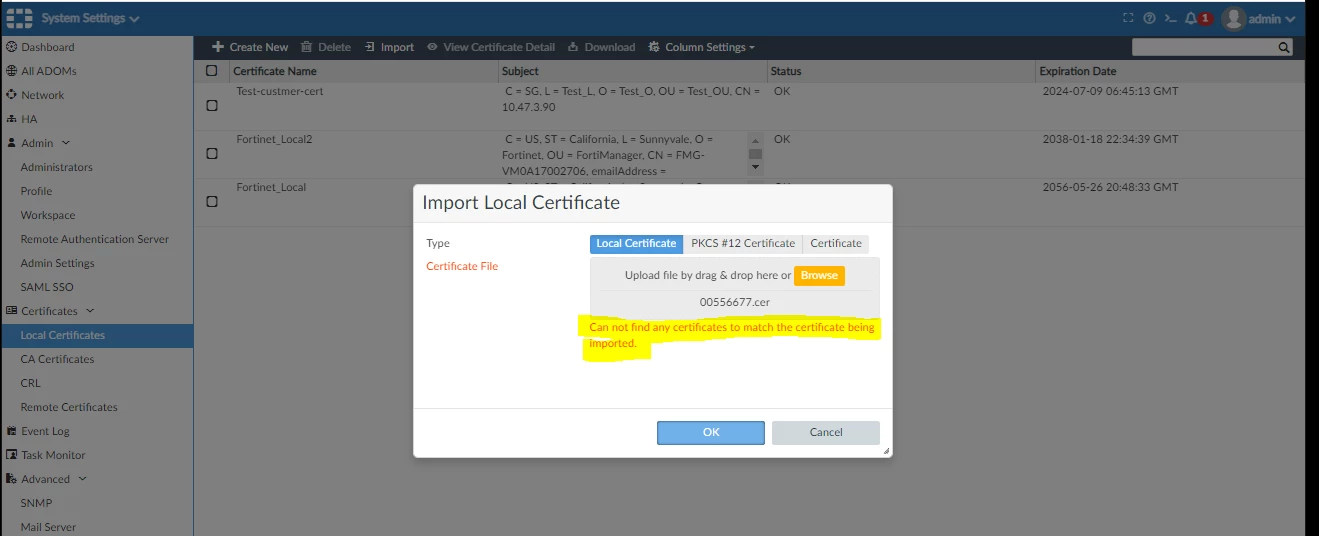Toggle full screen icon in header
The width and height of the screenshot is (1319, 536).
pos(1129,18)
